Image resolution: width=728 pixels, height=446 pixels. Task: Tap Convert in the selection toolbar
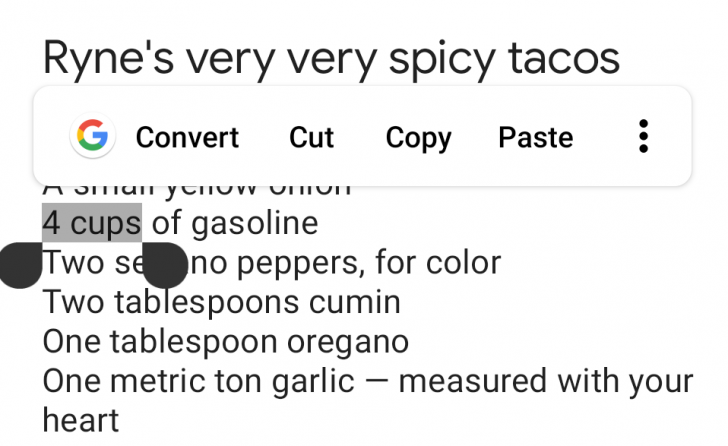(187, 137)
